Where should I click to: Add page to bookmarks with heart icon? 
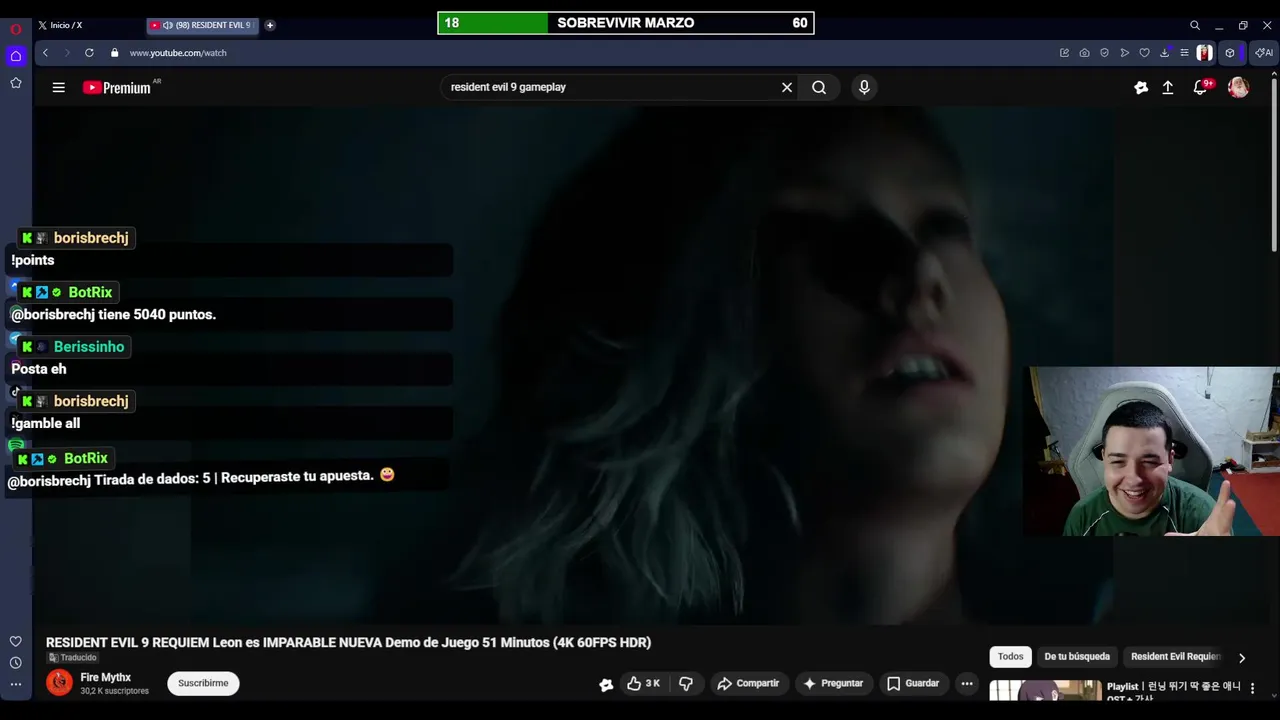(x=1144, y=53)
